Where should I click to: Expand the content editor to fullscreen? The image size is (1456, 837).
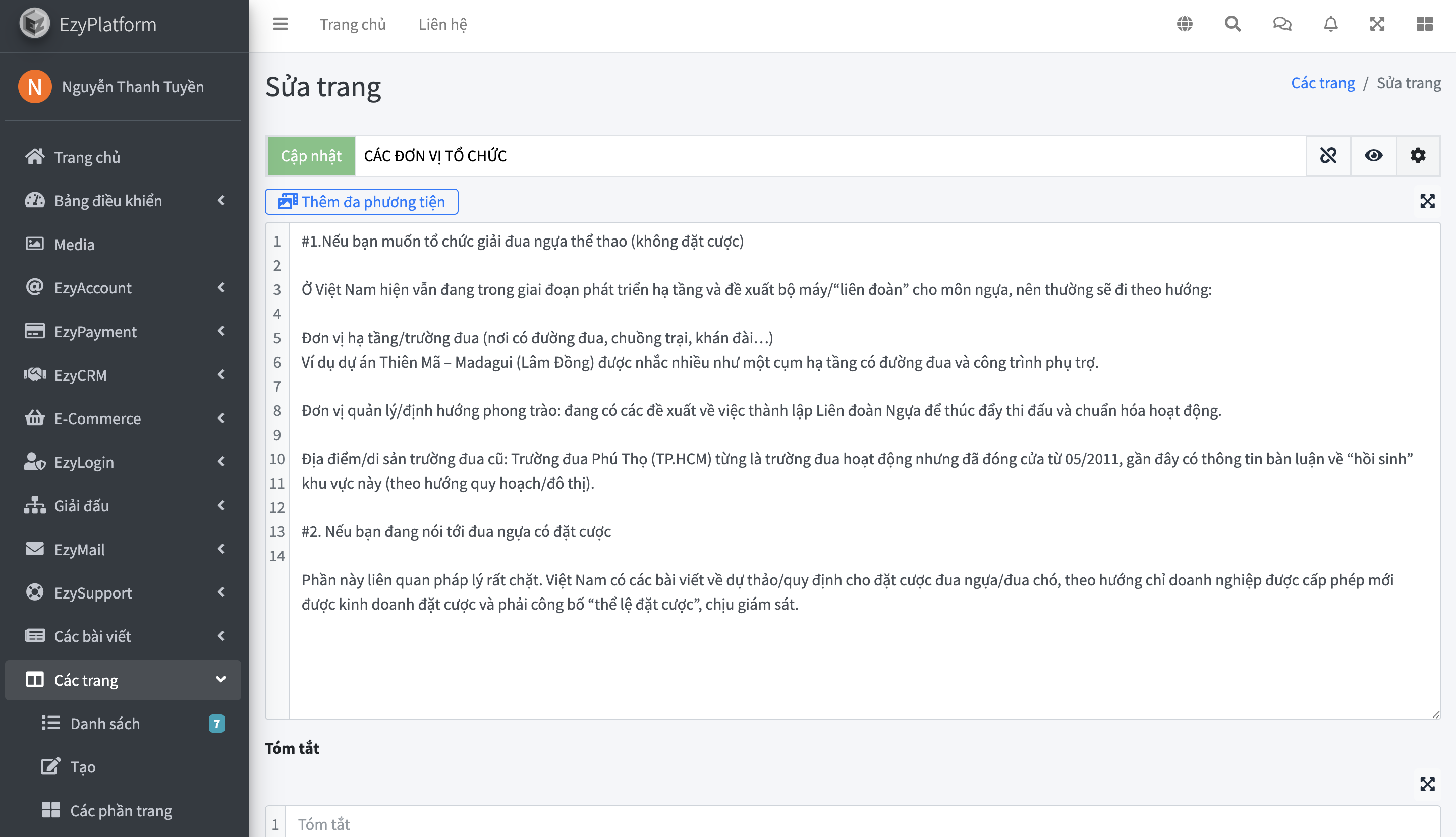pyautogui.click(x=1427, y=201)
